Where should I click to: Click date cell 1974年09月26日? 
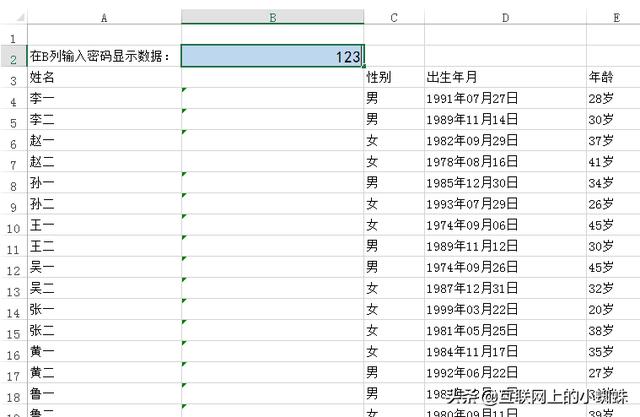point(505,267)
